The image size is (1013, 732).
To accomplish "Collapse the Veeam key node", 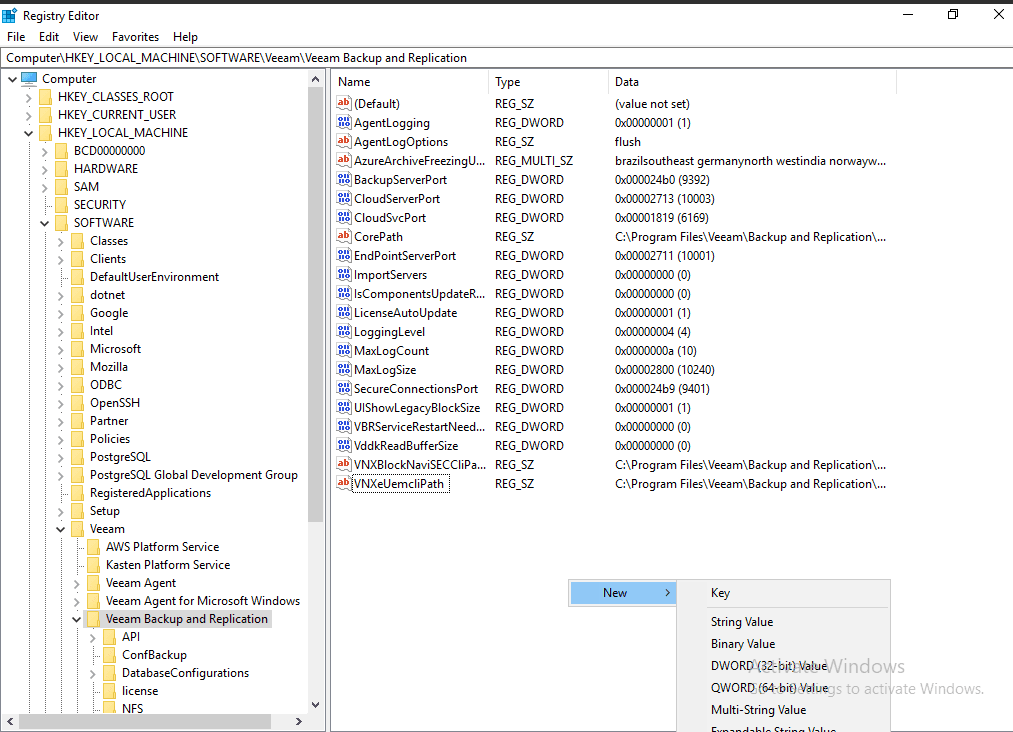I will coord(61,529).
